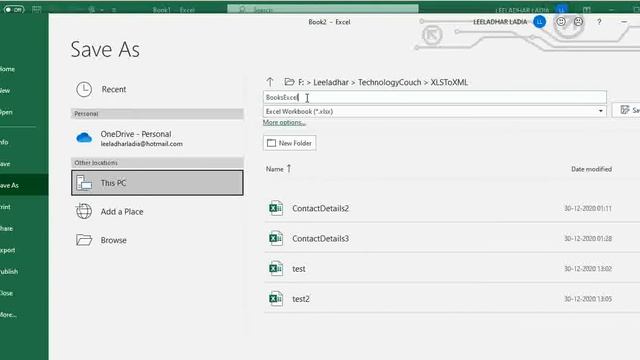Click date 30-12-2020 13:05 of test2
640x360 pixels.
tap(588, 299)
